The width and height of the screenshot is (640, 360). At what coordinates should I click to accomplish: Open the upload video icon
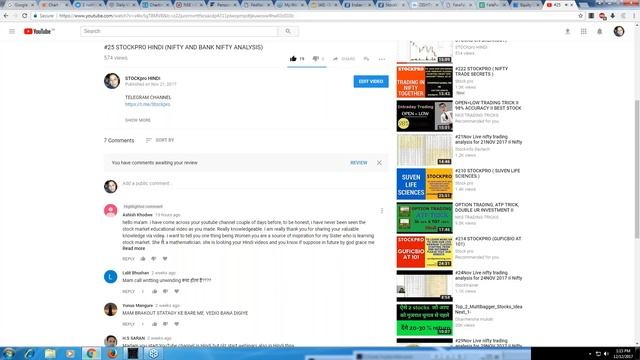pyautogui.click(x=567, y=31)
